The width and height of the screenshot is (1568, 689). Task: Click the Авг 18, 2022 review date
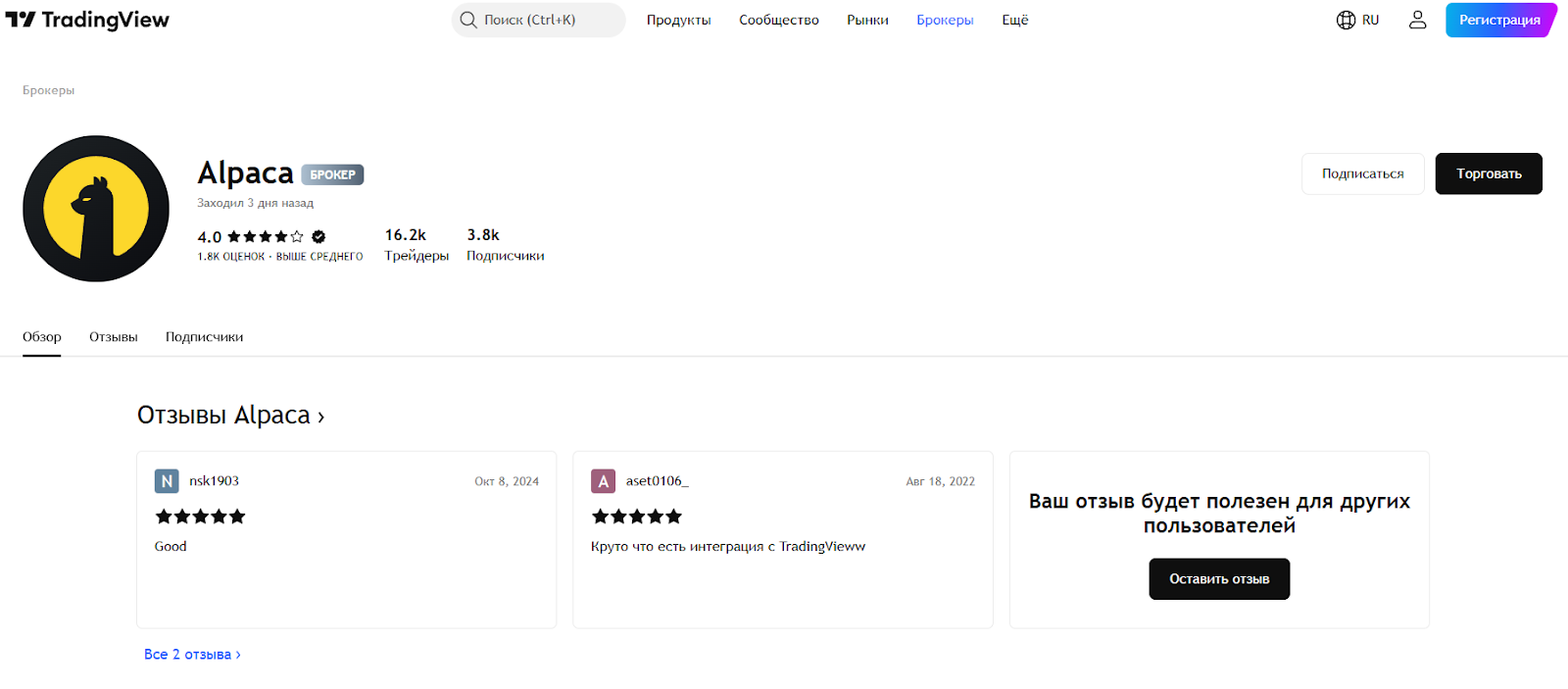[x=941, y=481]
